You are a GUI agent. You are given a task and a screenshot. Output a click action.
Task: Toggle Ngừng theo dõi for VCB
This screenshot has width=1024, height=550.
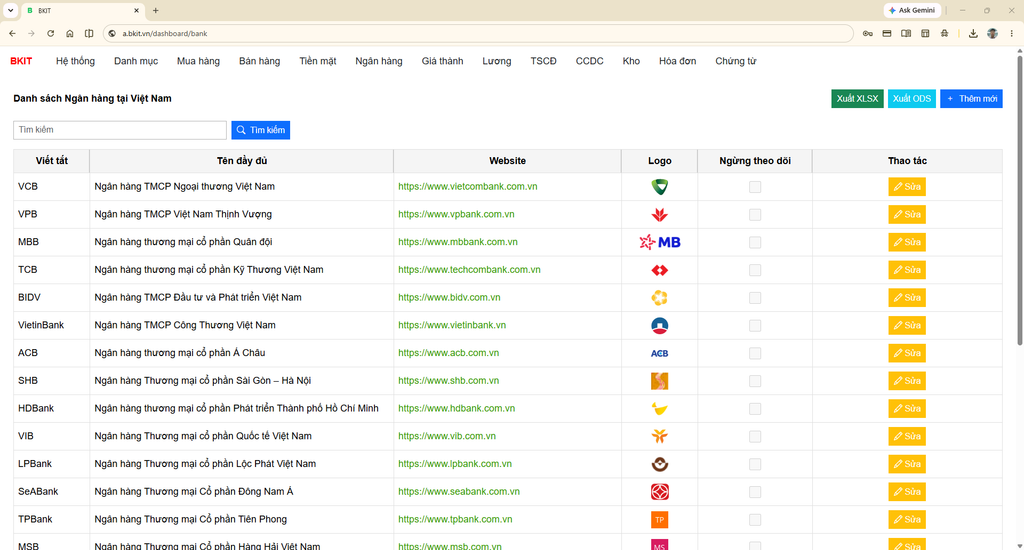tap(755, 187)
